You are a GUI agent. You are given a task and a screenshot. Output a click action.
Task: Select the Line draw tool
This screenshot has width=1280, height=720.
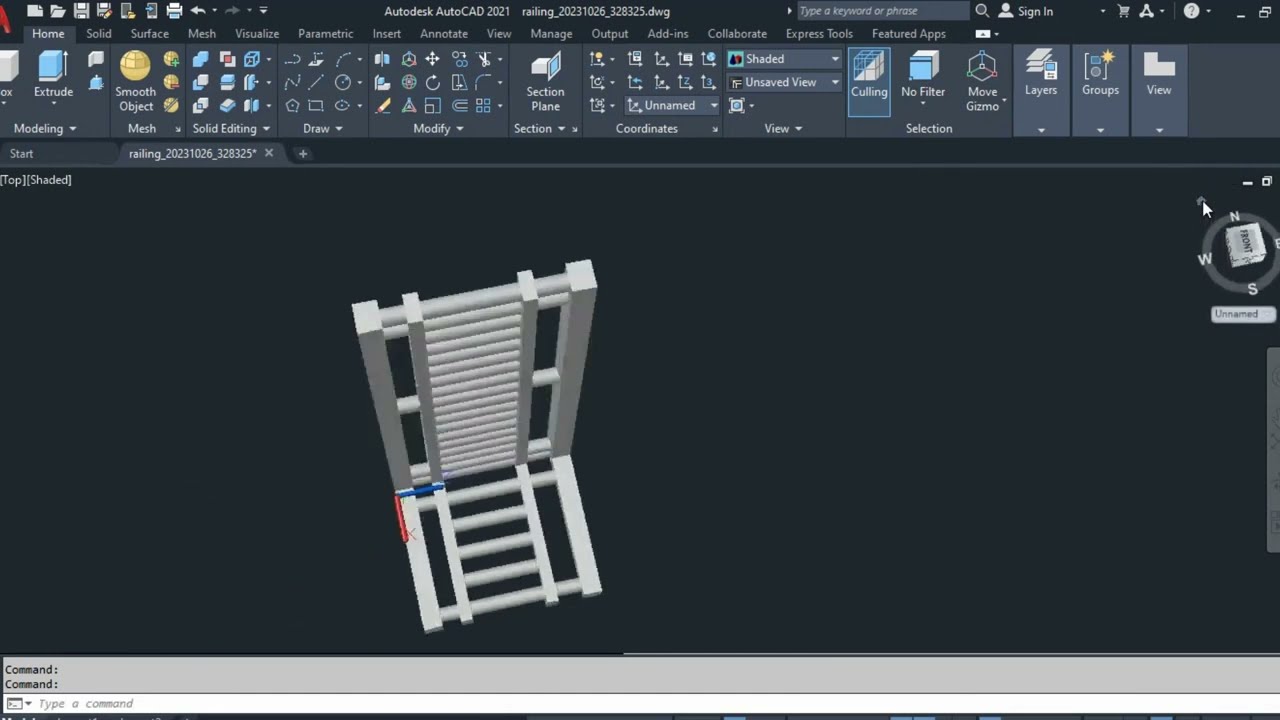[316, 82]
